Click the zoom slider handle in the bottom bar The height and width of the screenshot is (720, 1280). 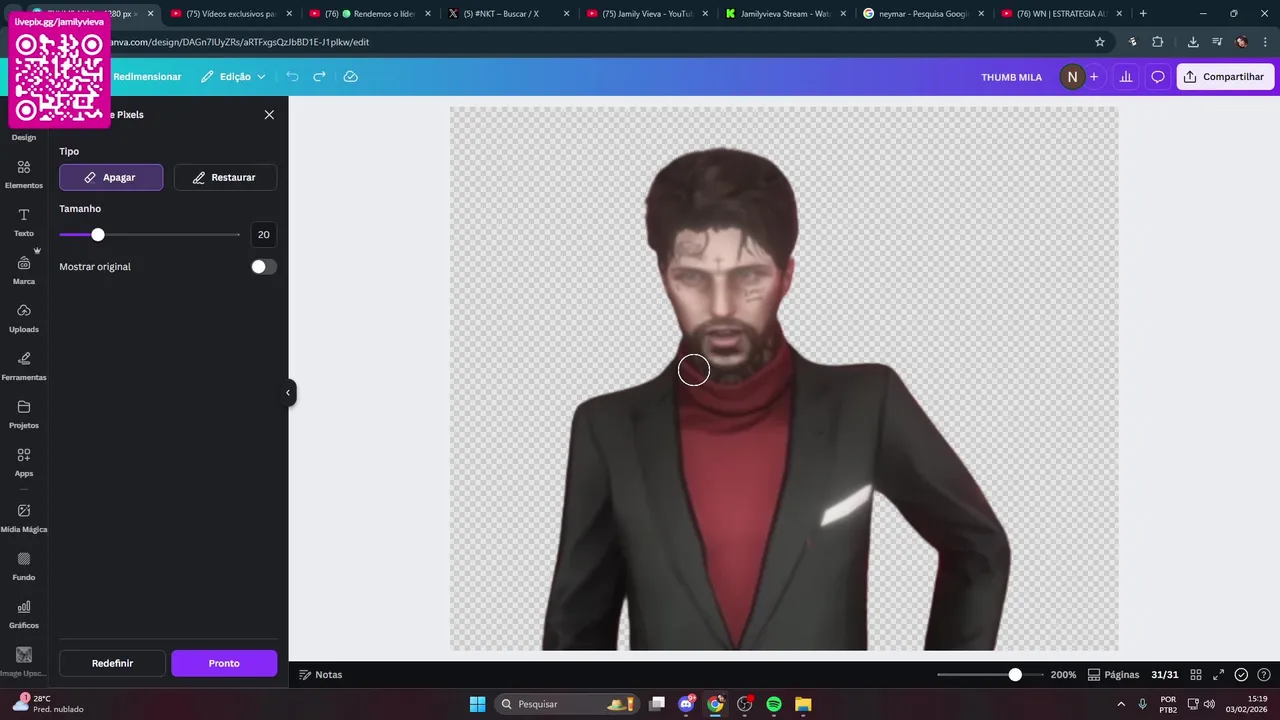pos(1015,675)
